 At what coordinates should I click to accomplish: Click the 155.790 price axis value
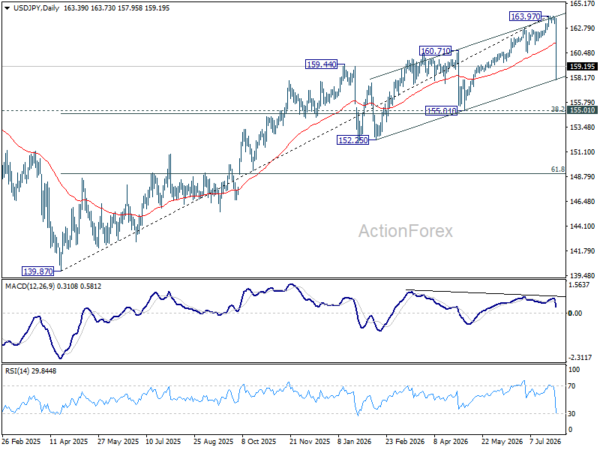[582, 103]
